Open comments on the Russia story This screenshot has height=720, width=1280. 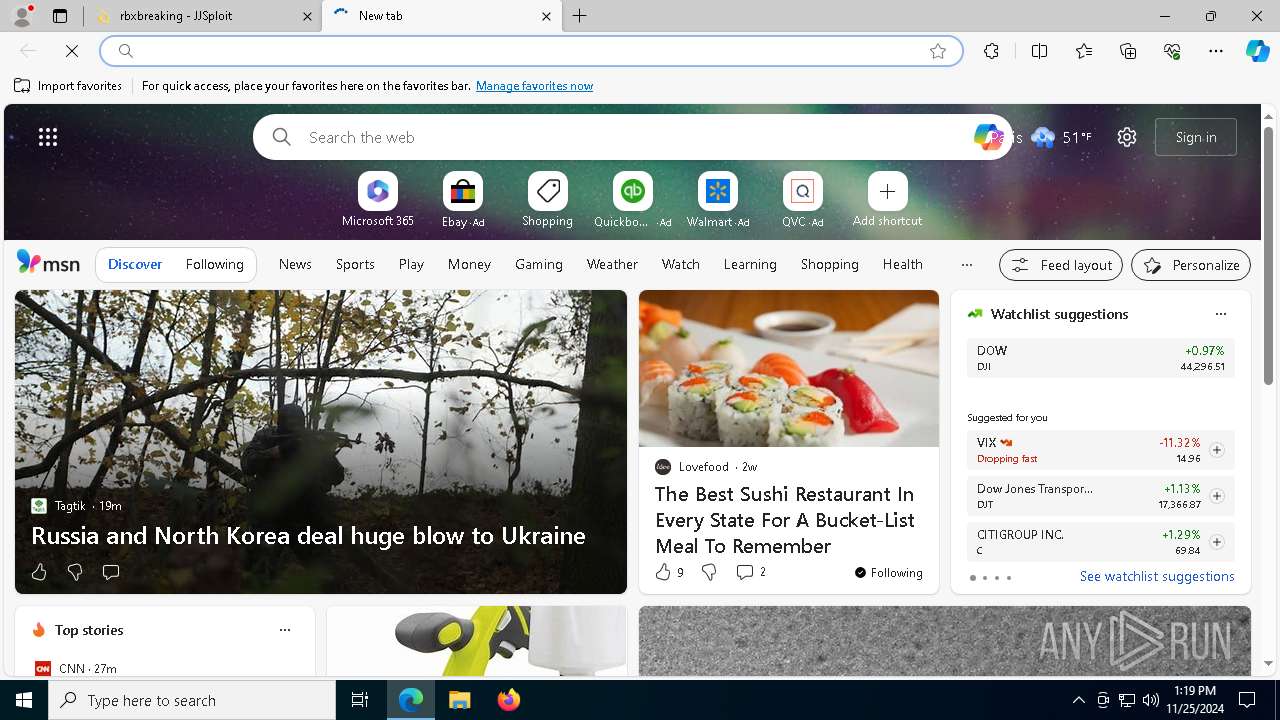tap(111, 572)
